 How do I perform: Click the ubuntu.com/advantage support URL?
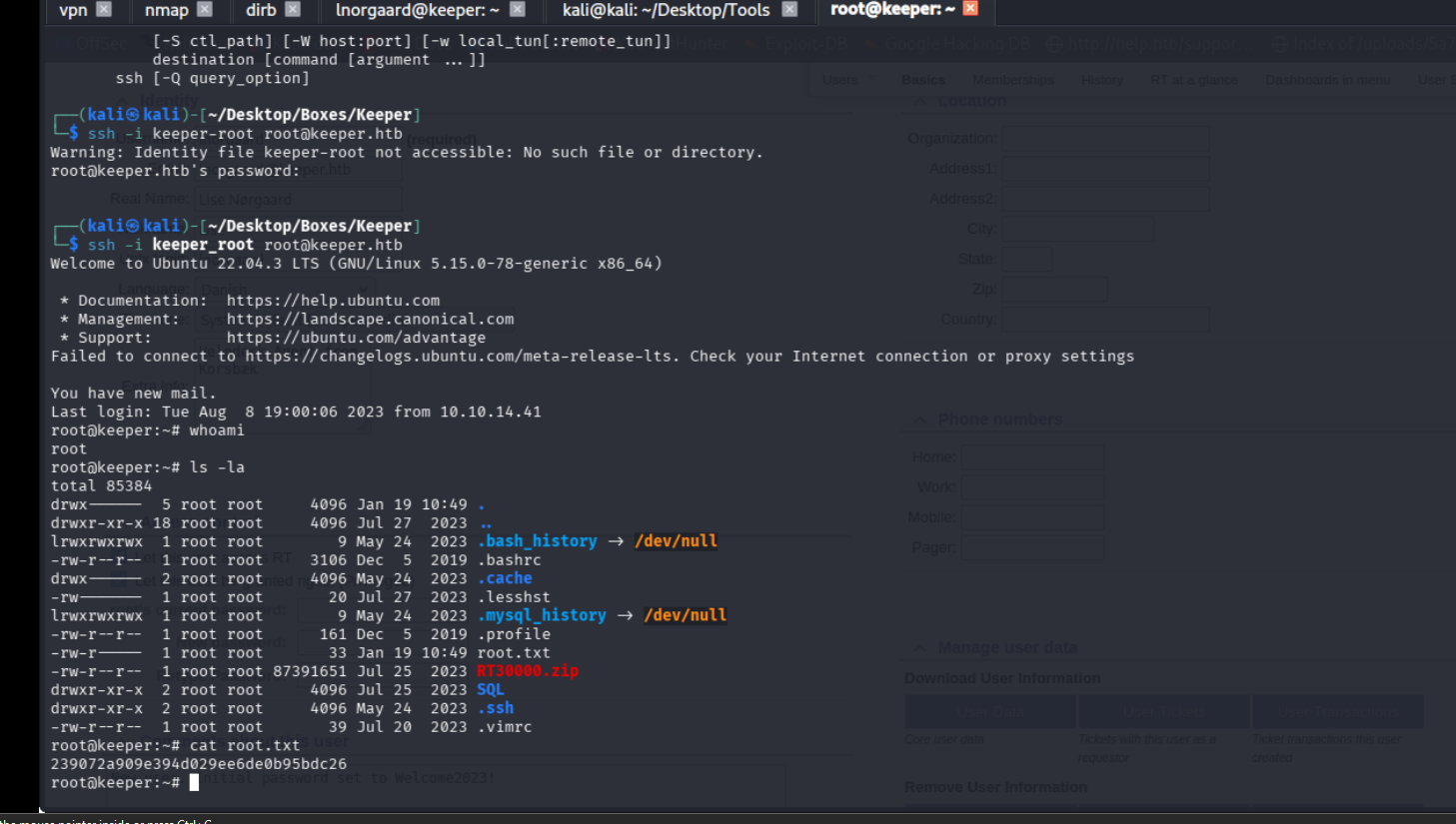pos(356,338)
